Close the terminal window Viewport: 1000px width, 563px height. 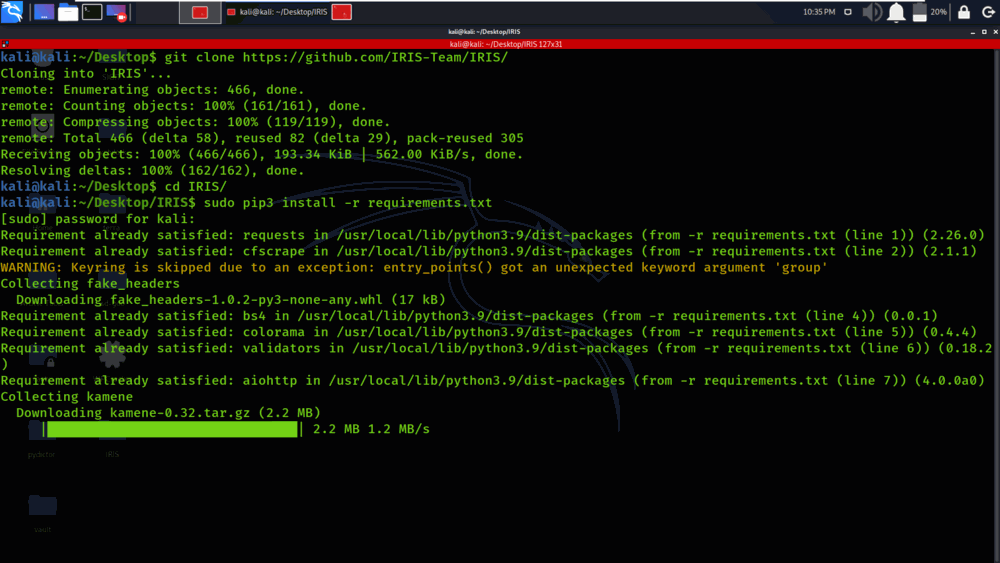click(x=996, y=32)
